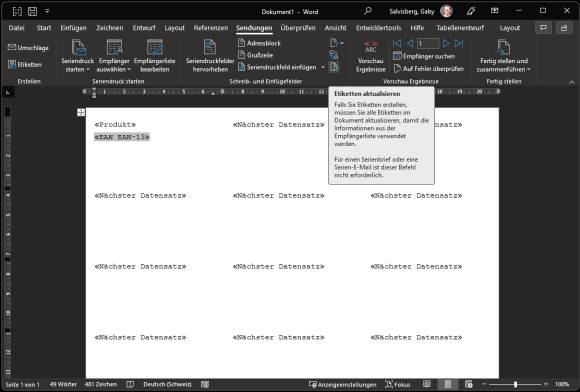Click the Übereinstimmende Felder icon
Viewport: 580px width, 392px height.
334,55
